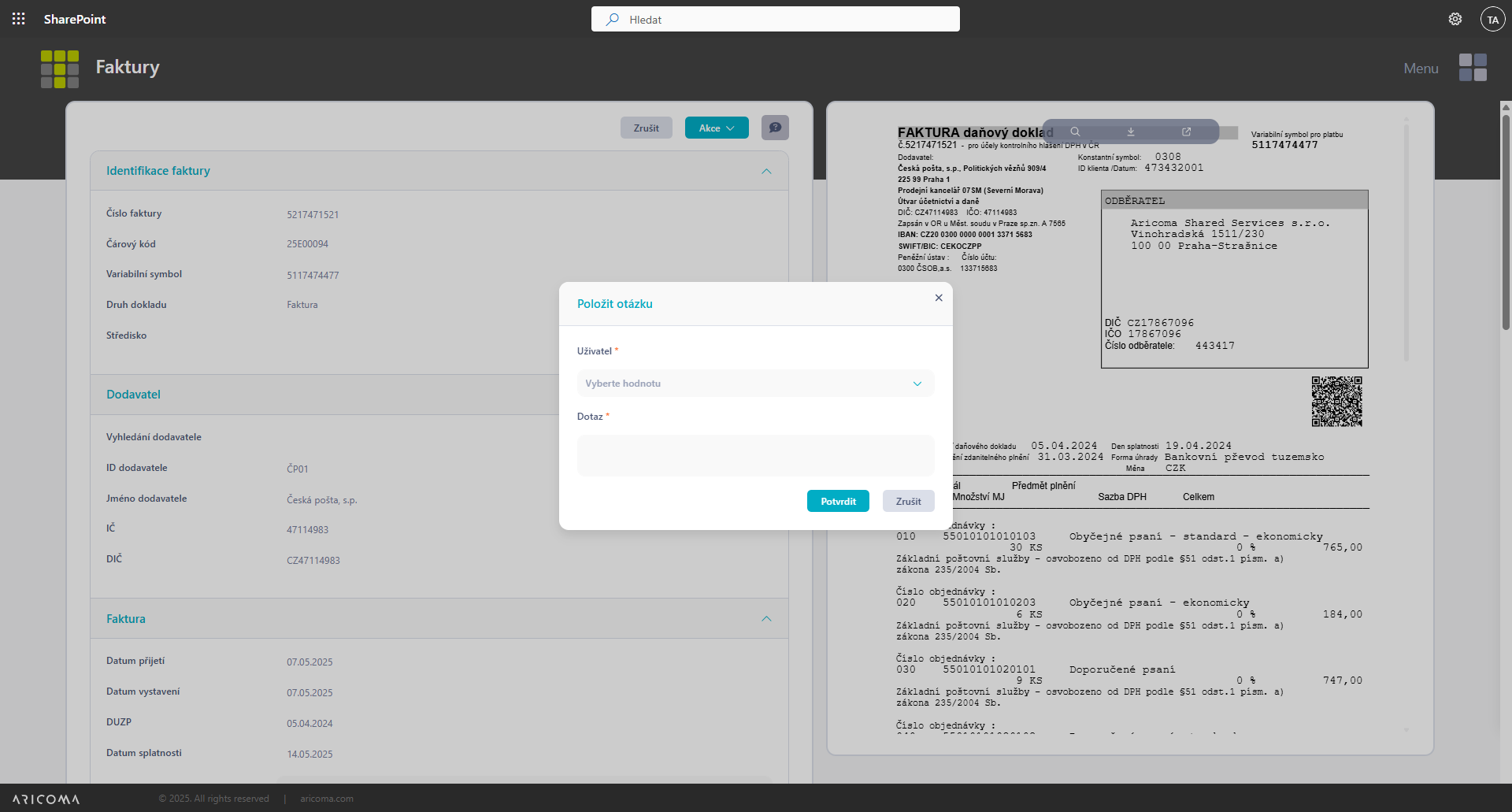Open invoice preview in new window
Screen dimensions: 1512x812
tap(1186, 132)
